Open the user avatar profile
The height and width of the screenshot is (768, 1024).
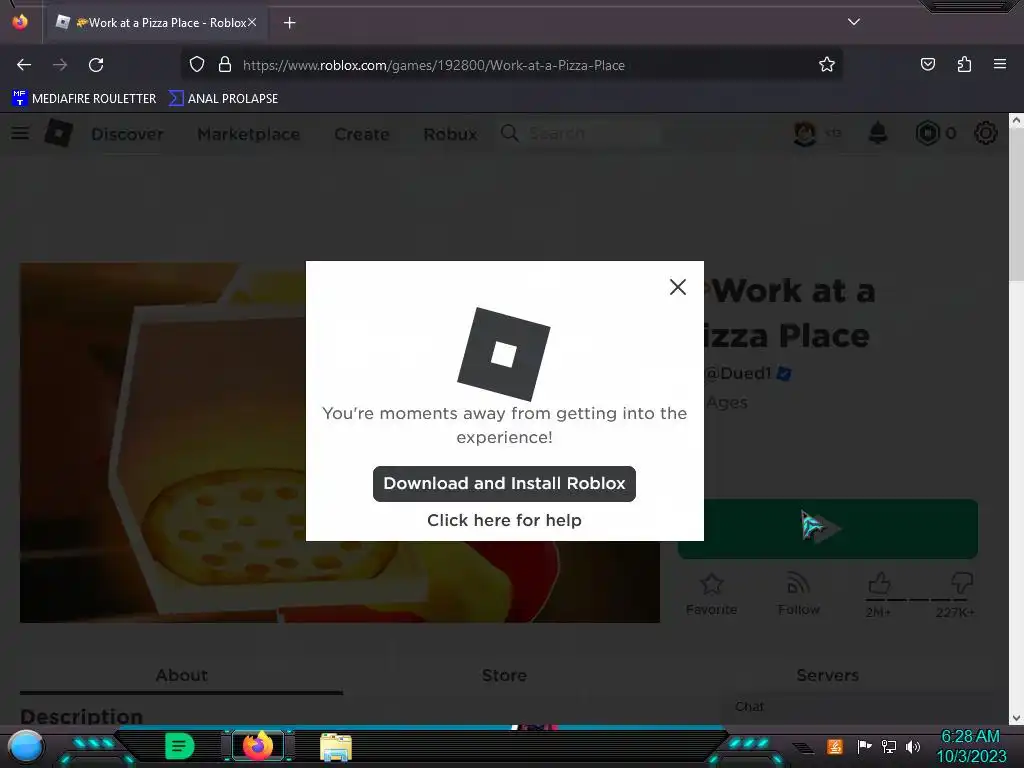805,134
